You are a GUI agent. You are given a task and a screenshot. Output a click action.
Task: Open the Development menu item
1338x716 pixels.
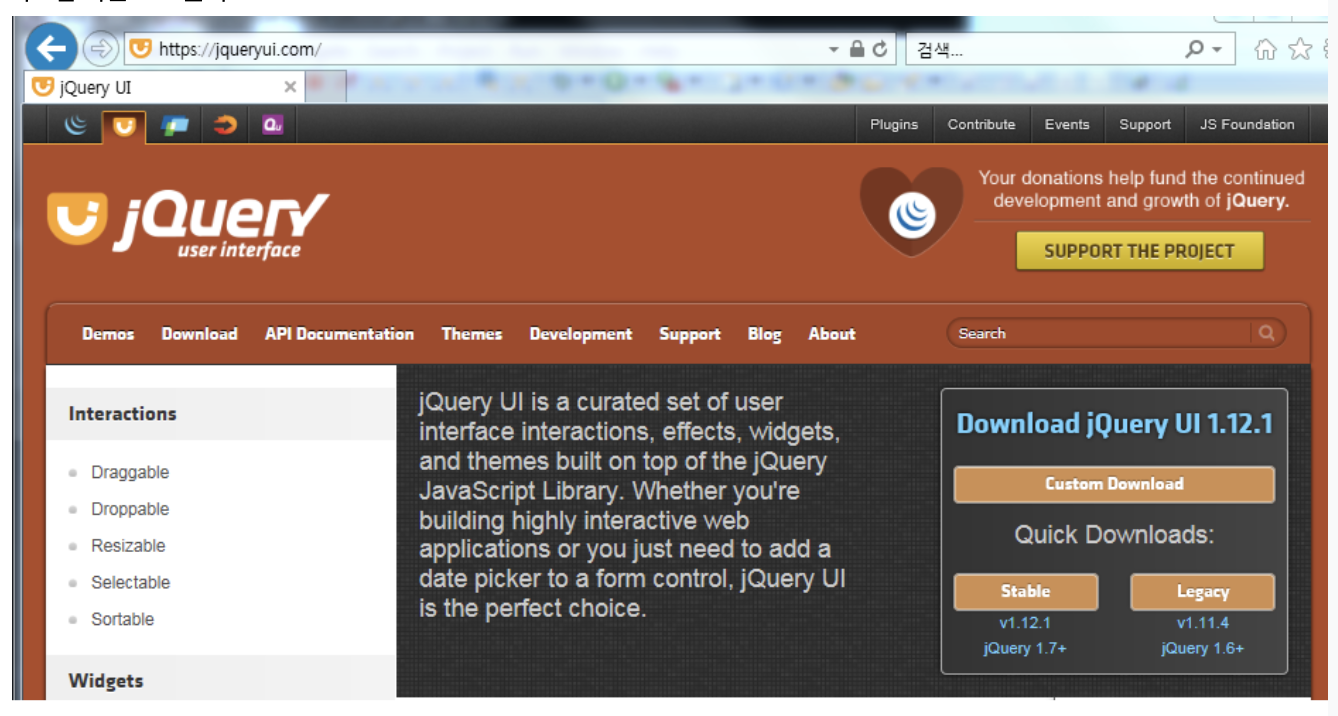click(581, 334)
